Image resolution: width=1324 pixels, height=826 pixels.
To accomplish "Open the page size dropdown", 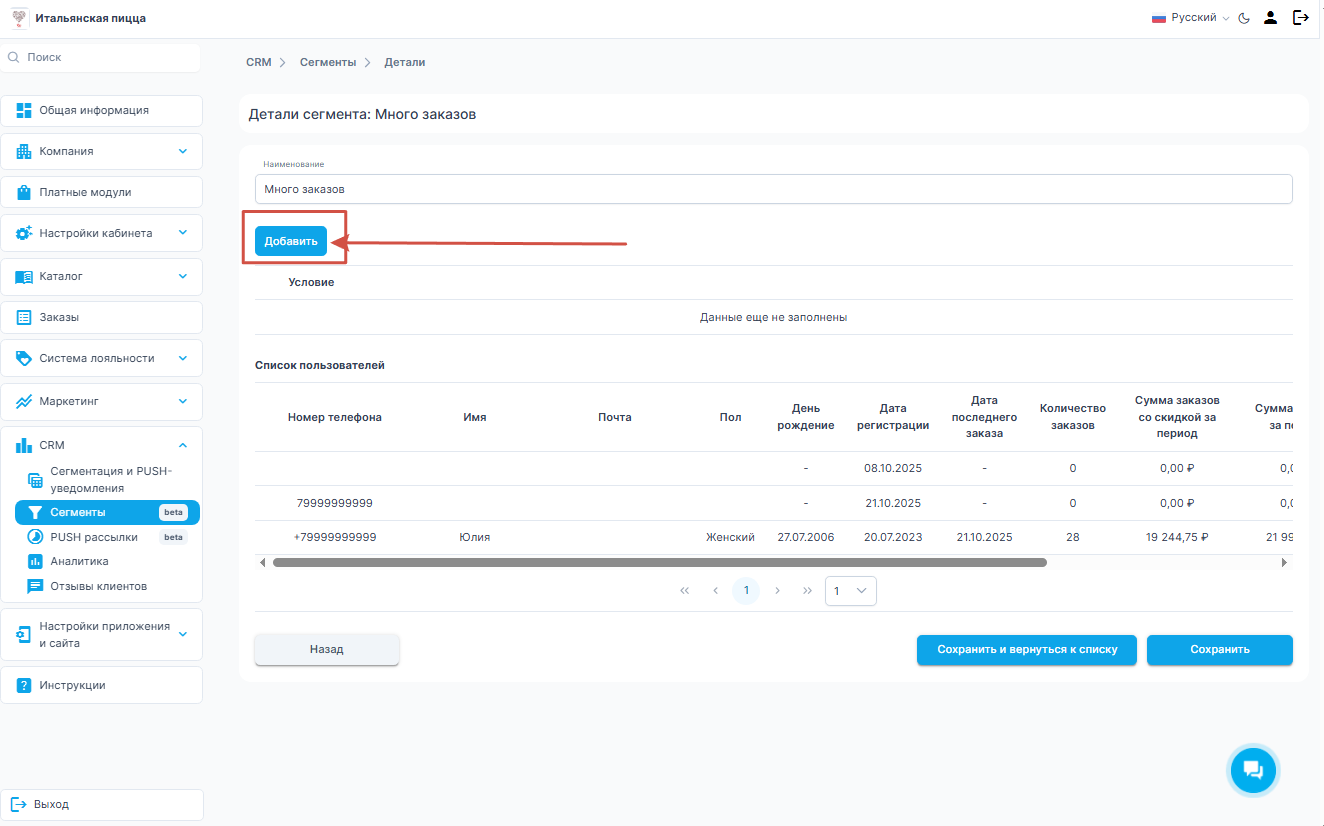I will pos(850,591).
